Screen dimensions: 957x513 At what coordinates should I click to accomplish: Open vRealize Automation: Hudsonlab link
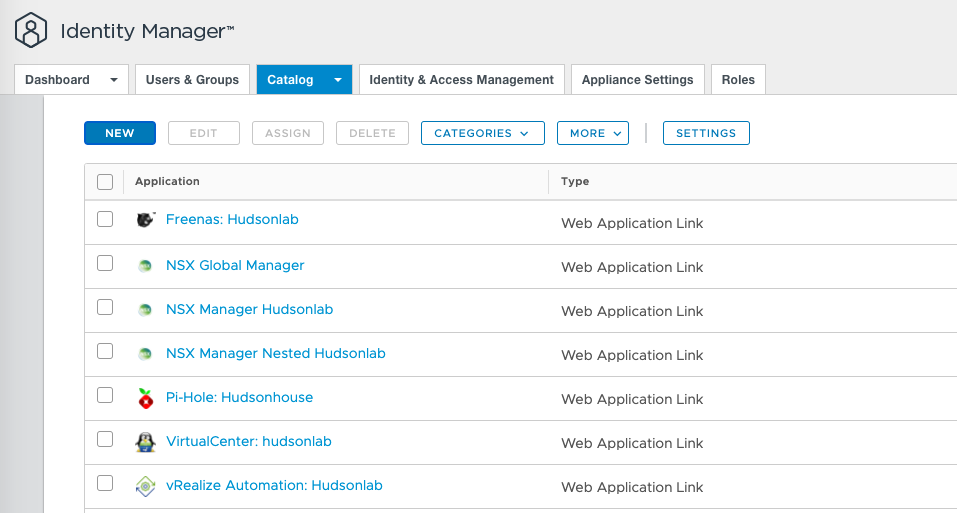pos(274,486)
